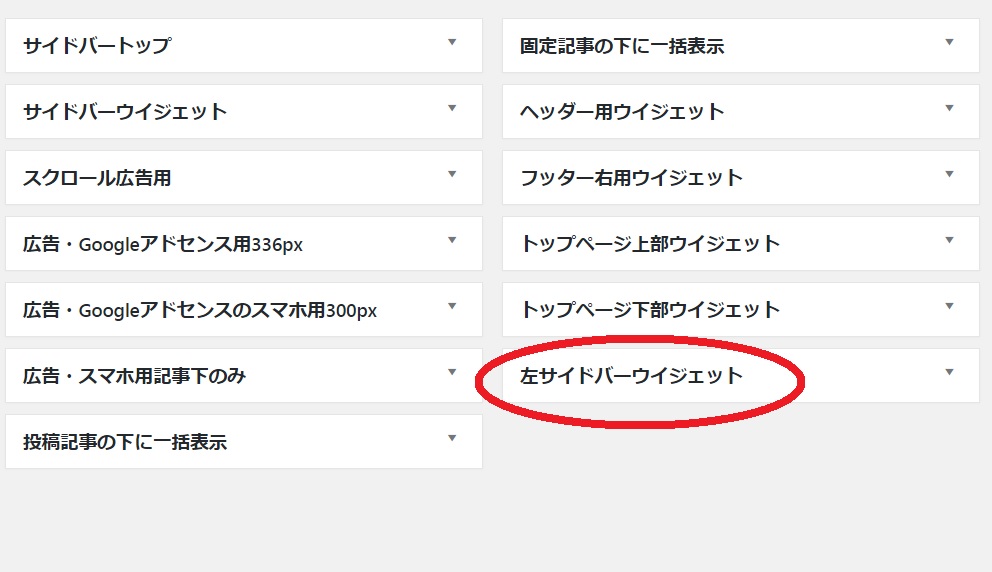Click フッター右用ウイジェット title text
Image resolution: width=992 pixels, height=572 pixels.
pyautogui.click(x=631, y=178)
